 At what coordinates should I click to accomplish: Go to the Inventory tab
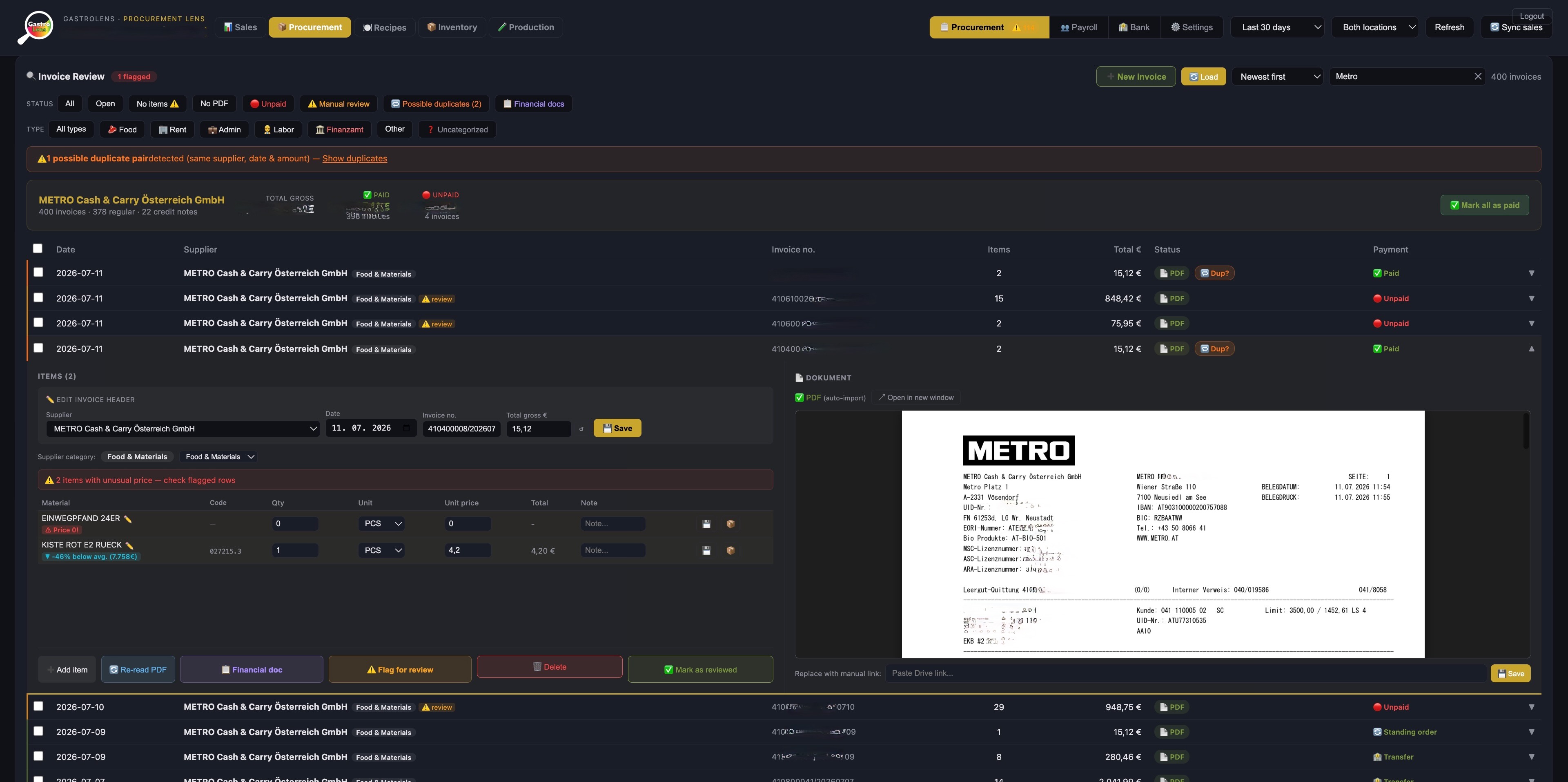452,27
